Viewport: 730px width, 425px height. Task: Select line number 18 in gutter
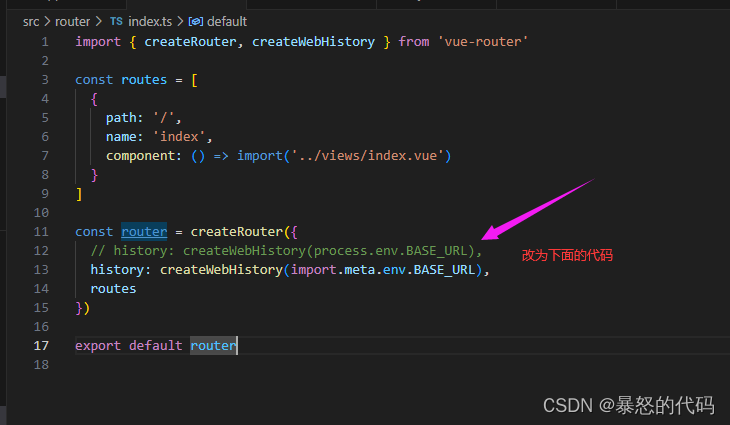pyautogui.click(x=41, y=364)
